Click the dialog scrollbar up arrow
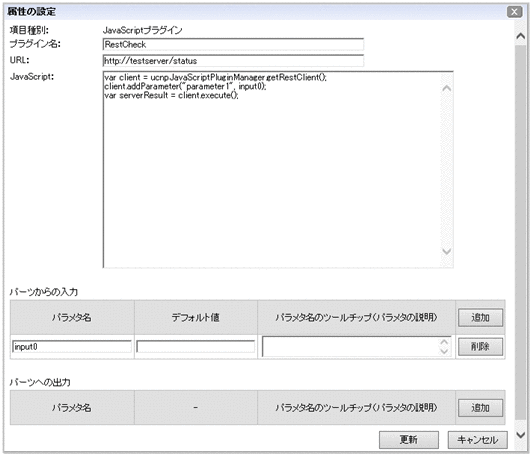Viewport: 532px width, 456px height. click(520, 36)
